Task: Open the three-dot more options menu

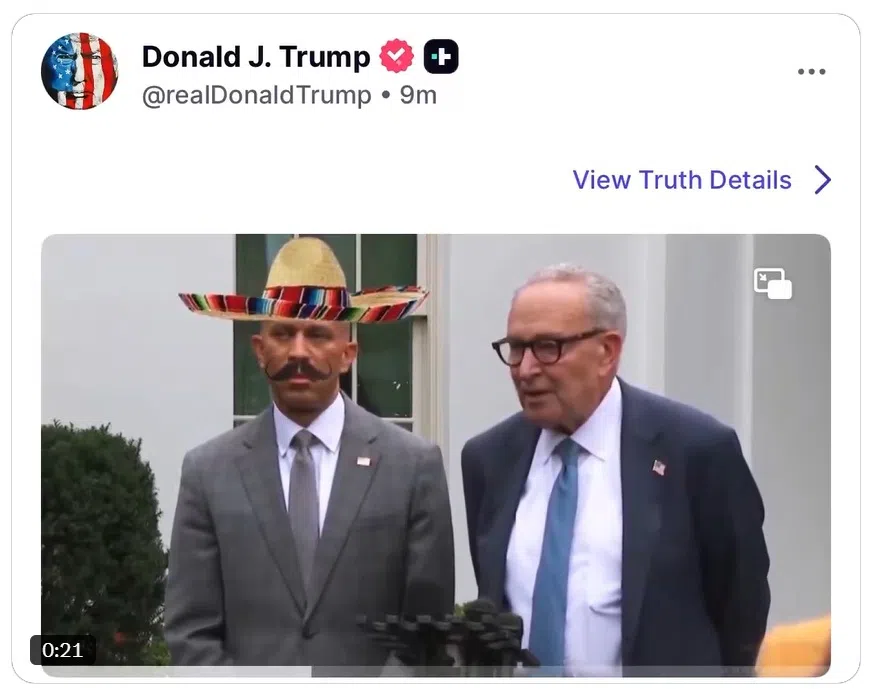Action: click(x=811, y=72)
